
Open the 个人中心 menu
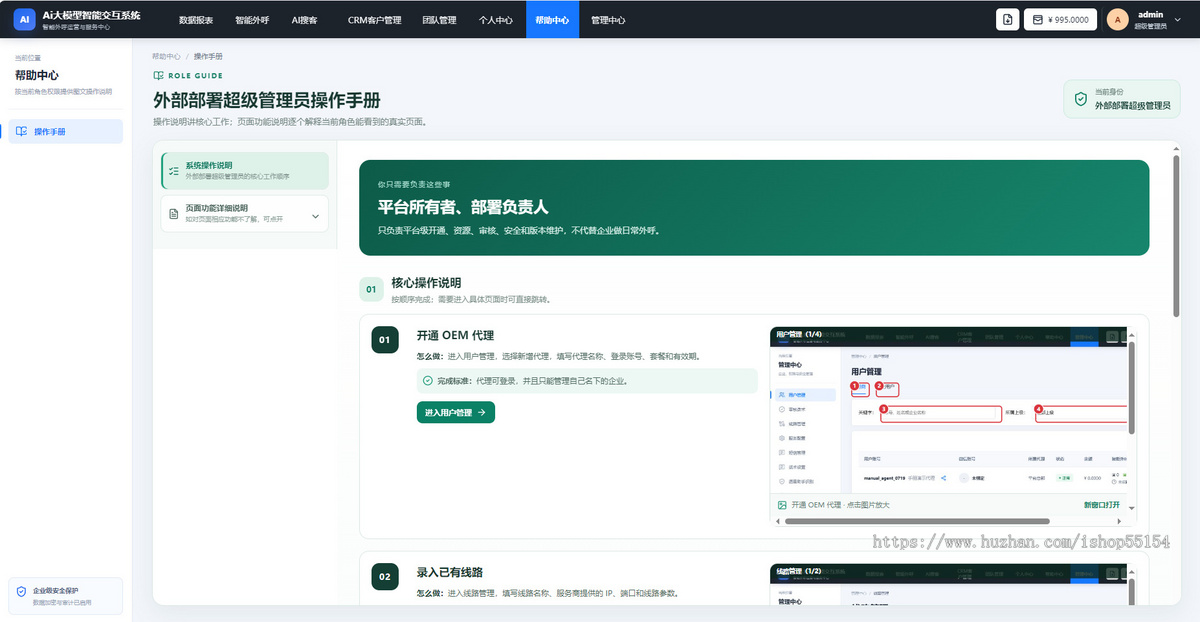(496, 20)
